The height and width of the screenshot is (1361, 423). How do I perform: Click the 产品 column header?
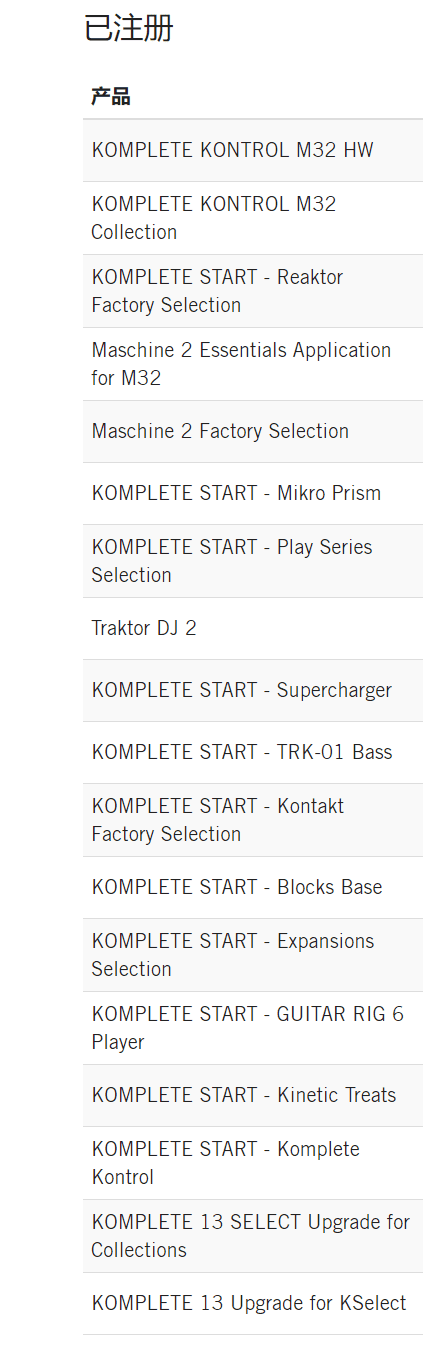(111, 97)
